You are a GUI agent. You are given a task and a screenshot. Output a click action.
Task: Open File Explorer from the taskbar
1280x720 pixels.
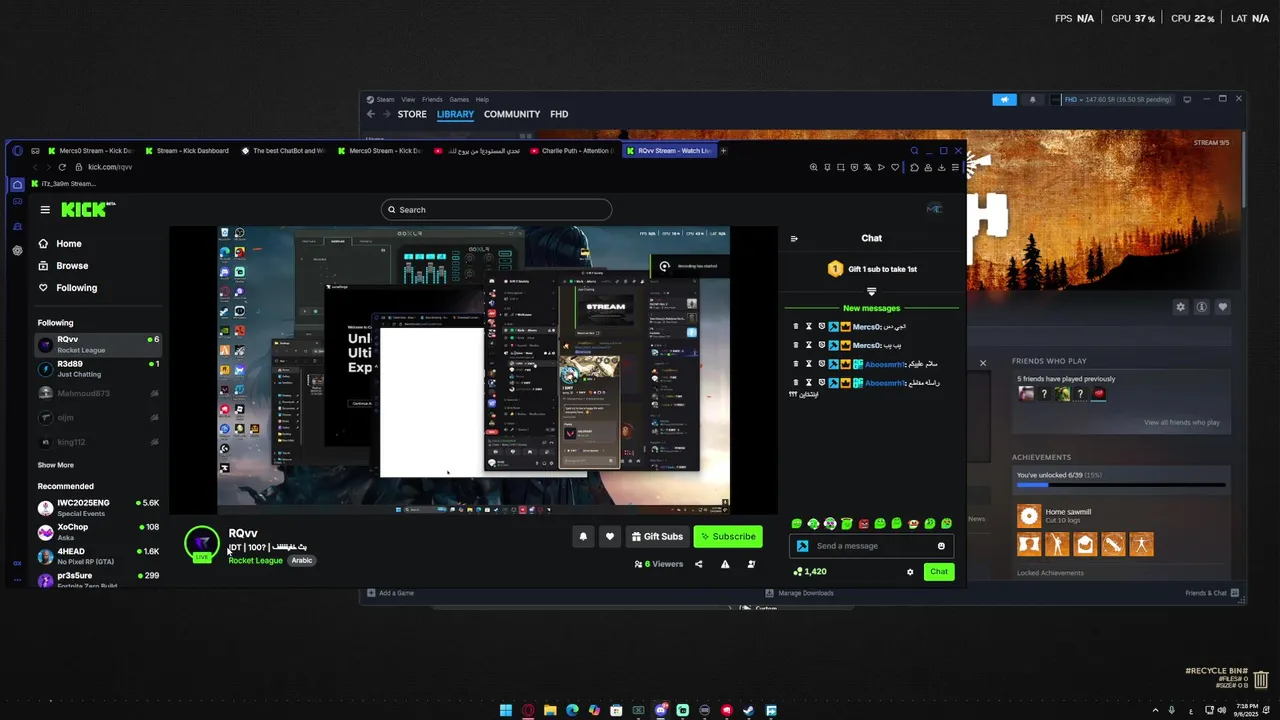coord(550,711)
